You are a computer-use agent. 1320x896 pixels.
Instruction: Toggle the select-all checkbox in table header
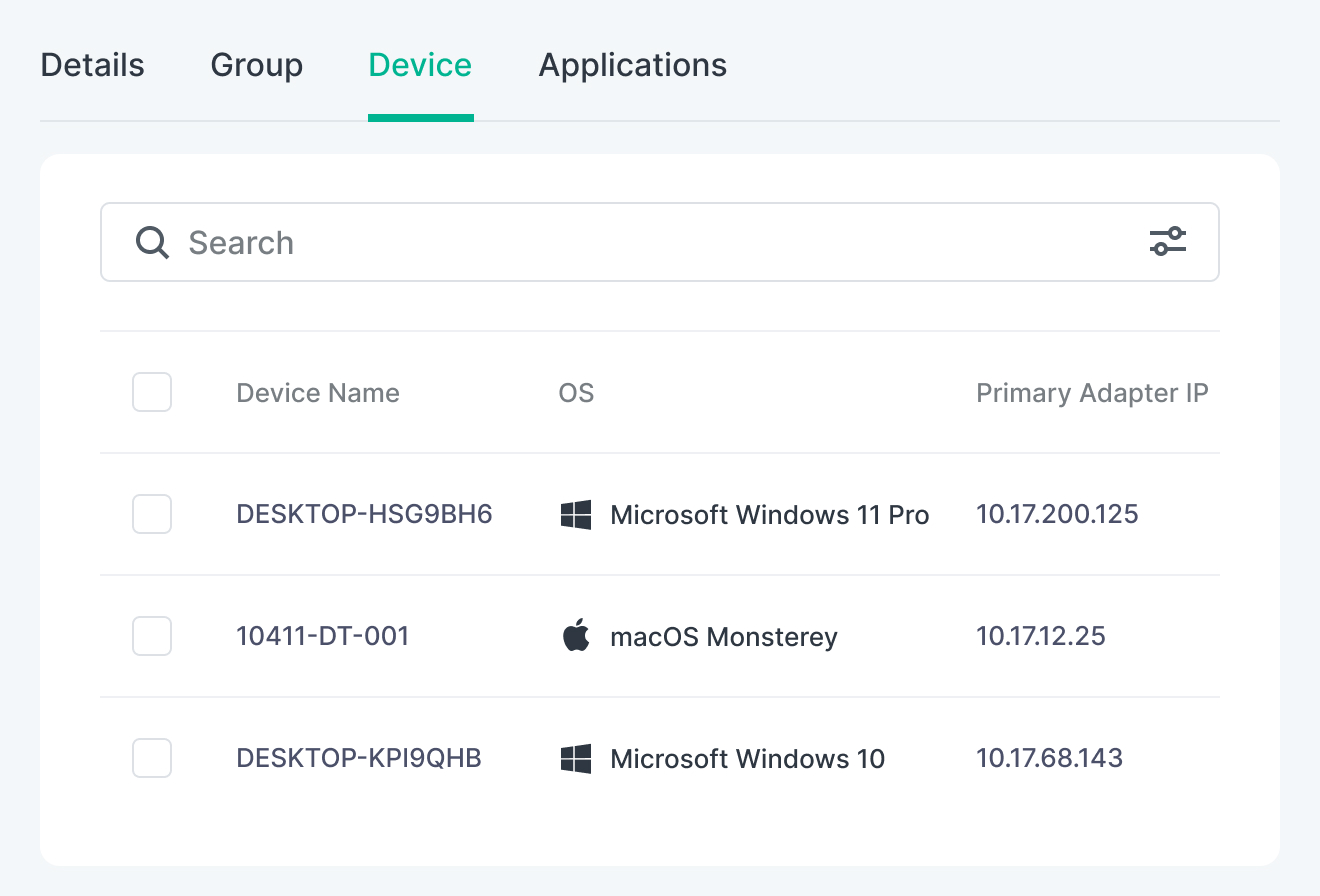pos(152,392)
